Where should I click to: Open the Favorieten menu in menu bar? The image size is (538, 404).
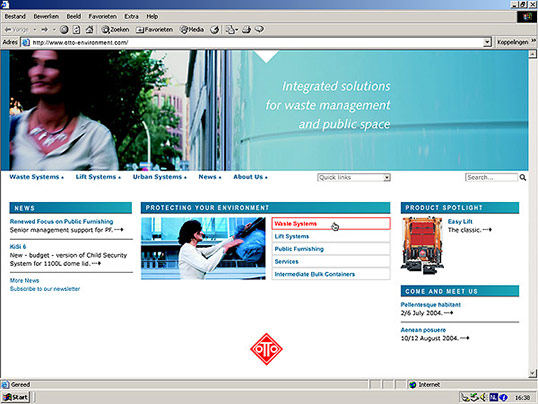pyautogui.click(x=103, y=16)
